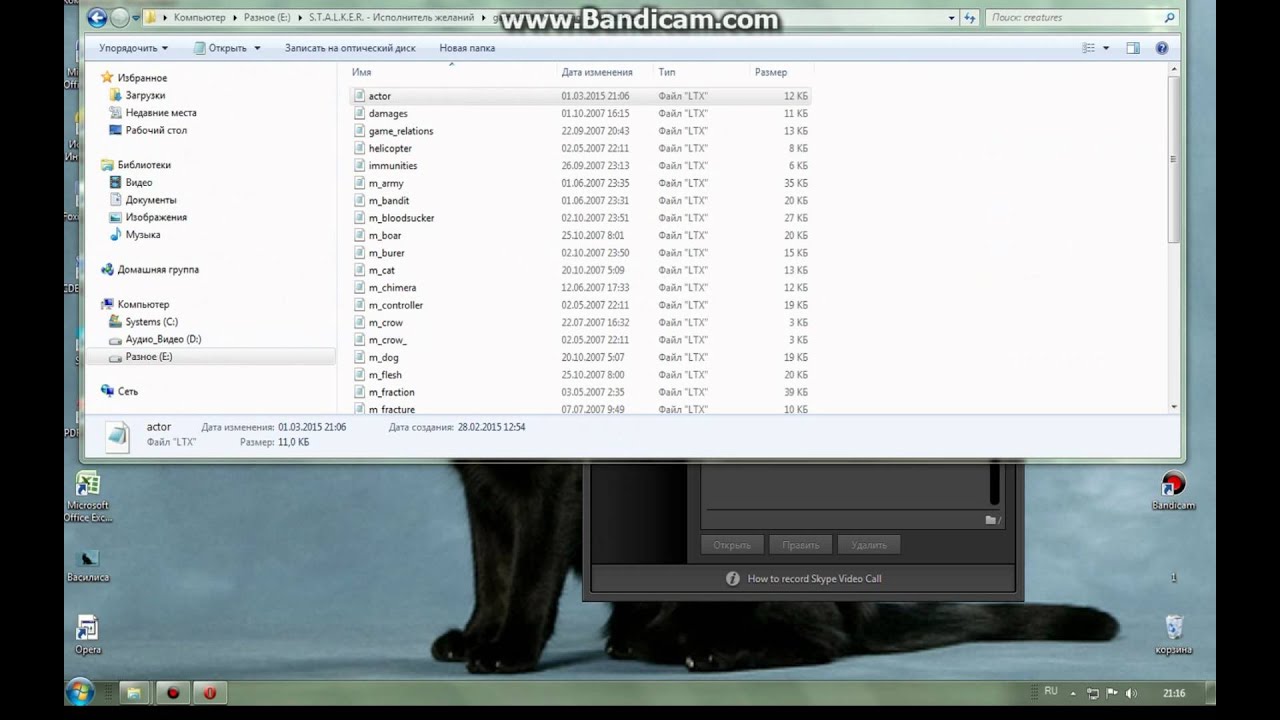
Task: Sort by the Имя column header
Action: [362, 72]
